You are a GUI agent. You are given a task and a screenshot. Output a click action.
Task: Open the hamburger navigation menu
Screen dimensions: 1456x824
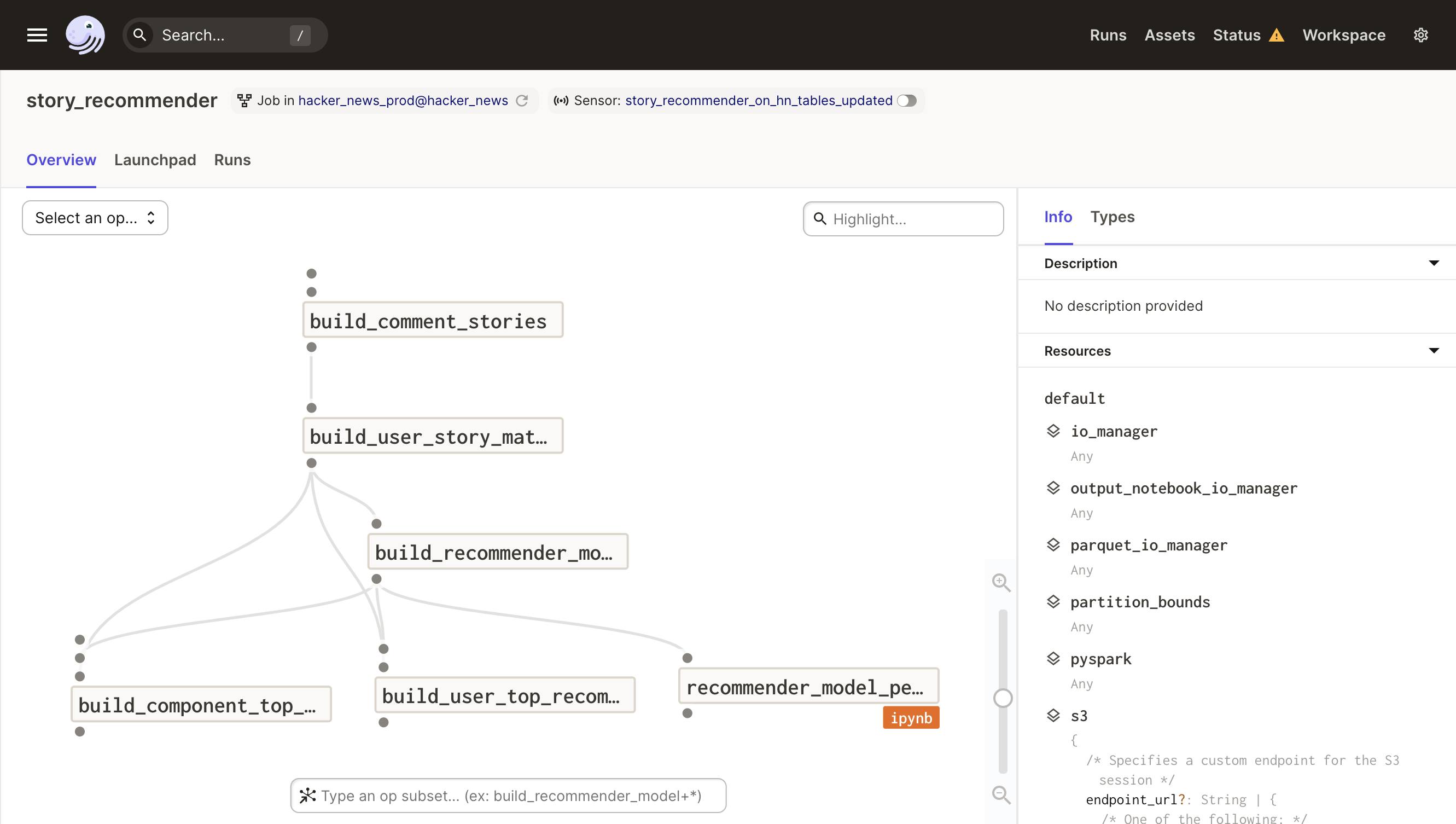(x=37, y=35)
